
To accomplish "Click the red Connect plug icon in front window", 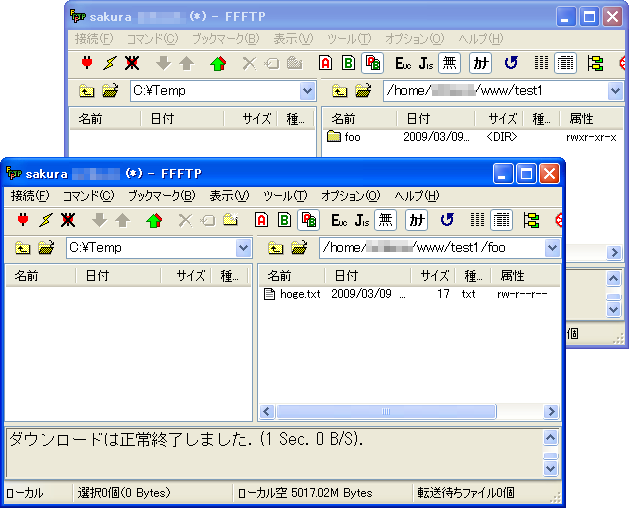I will 23,220.
